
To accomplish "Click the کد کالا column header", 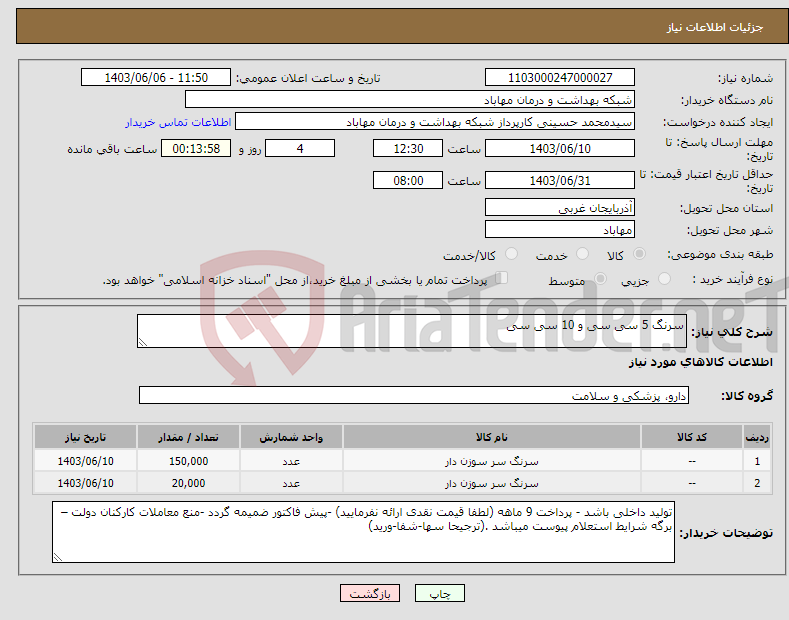I will pos(692,437).
